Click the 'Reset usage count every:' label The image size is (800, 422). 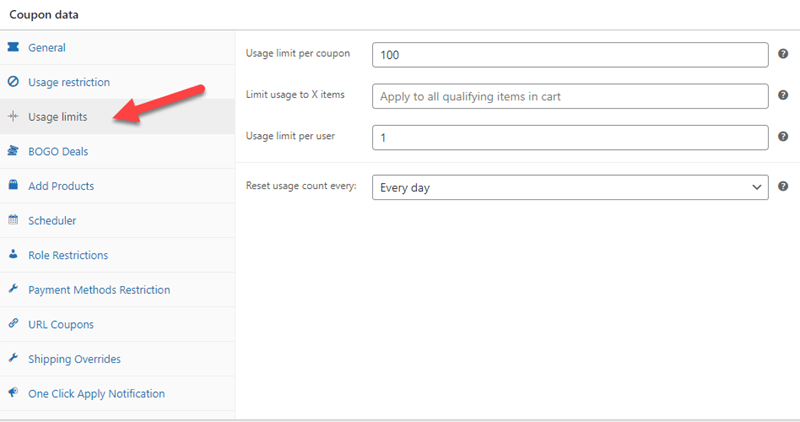301,186
